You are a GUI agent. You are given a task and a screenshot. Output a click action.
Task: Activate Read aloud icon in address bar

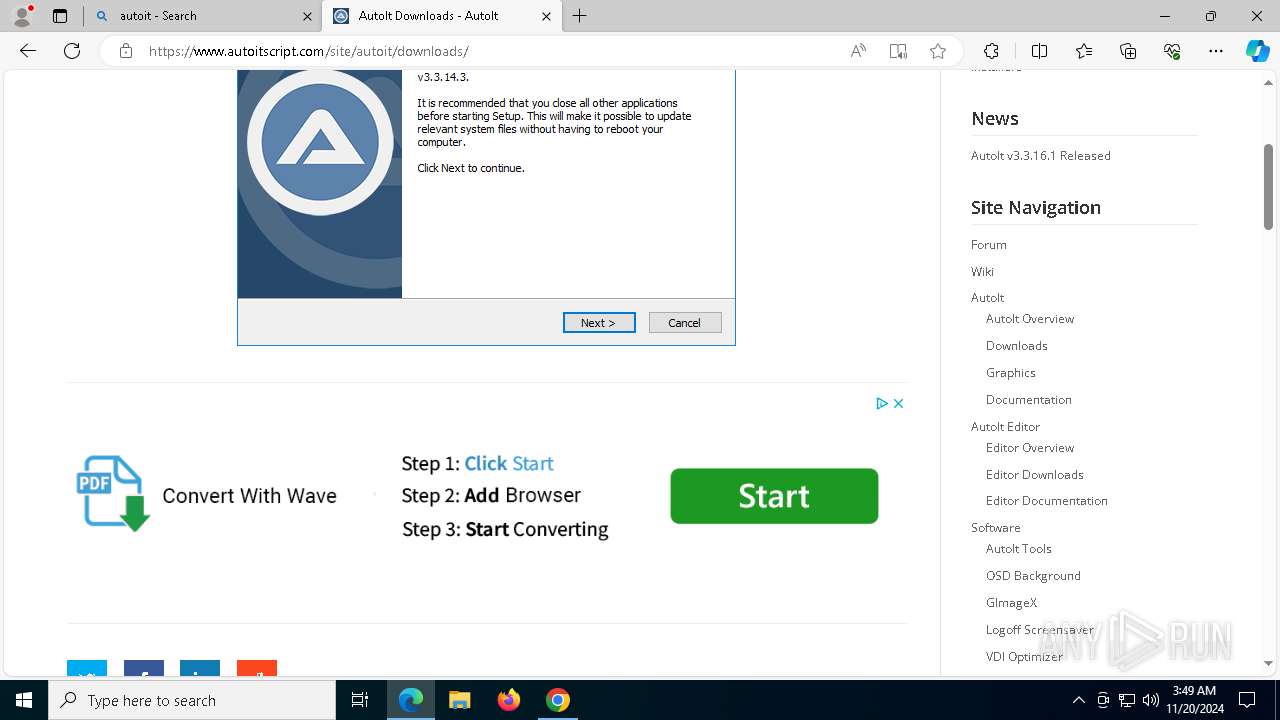coord(858,51)
